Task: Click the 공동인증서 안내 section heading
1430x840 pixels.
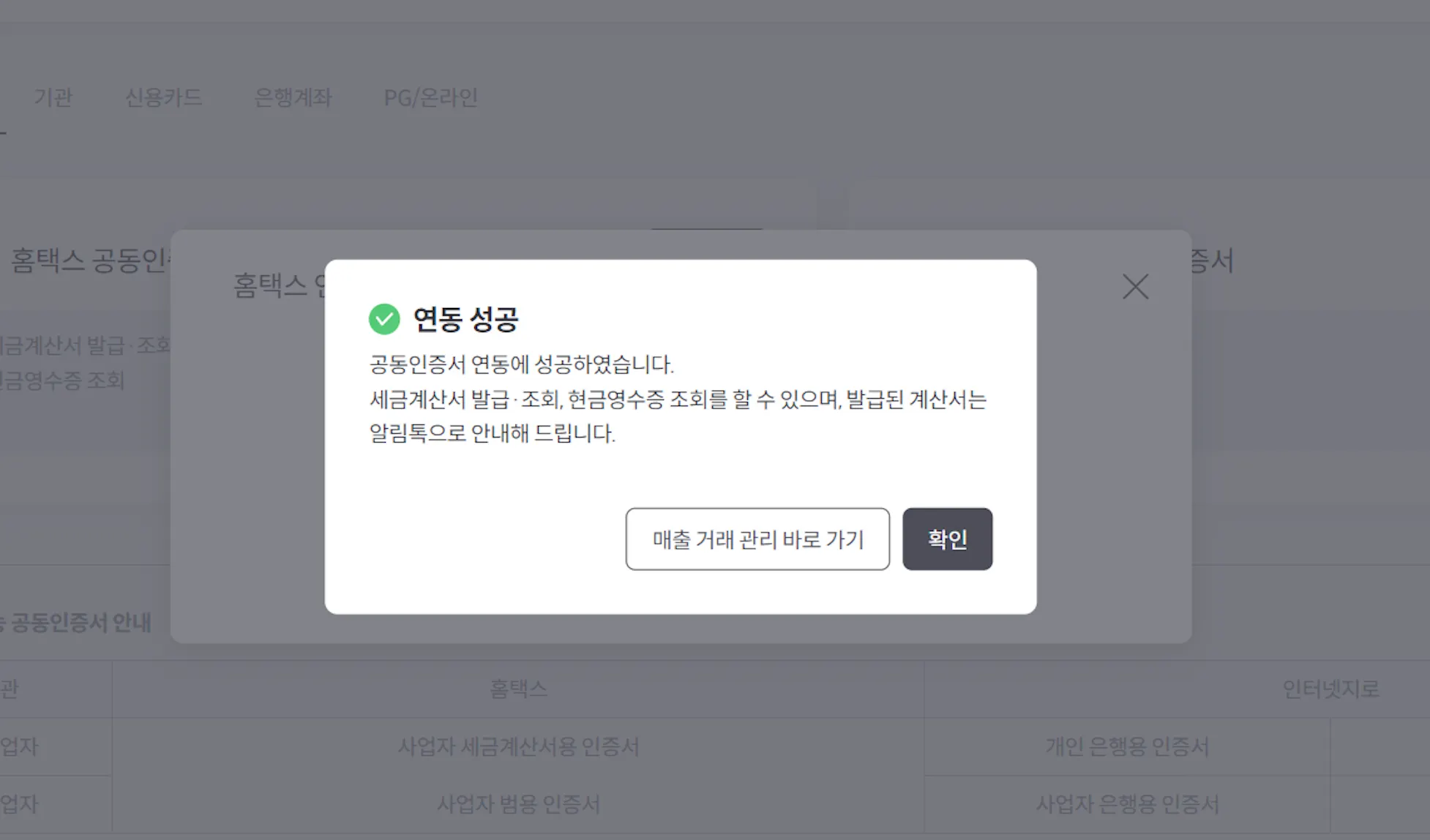Action: [x=81, y=623]
